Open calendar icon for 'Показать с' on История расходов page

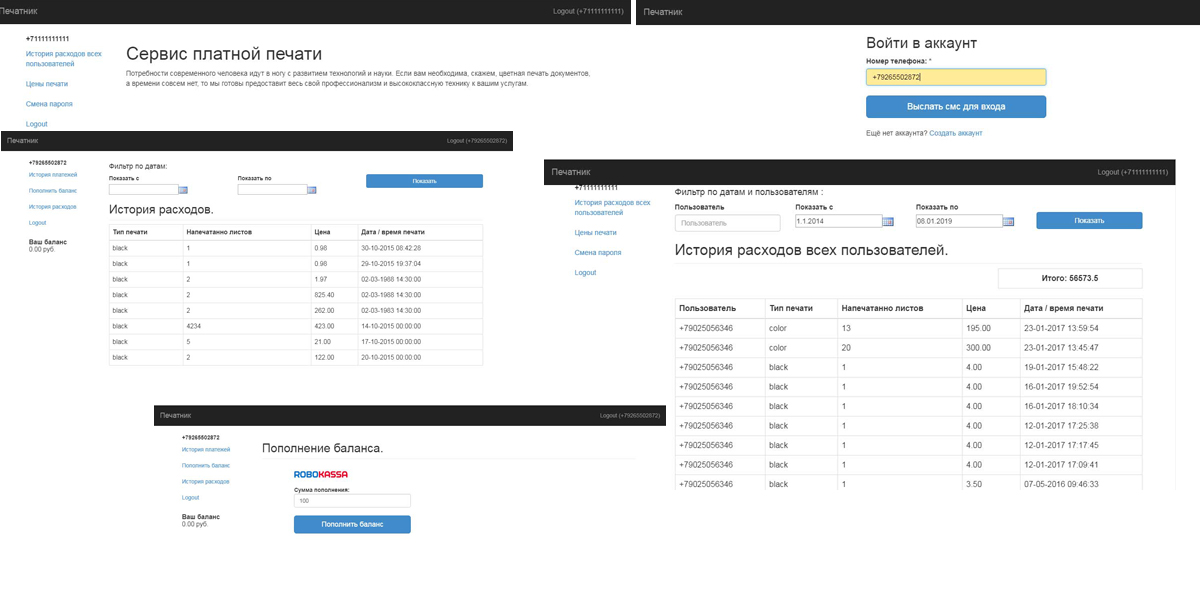(183, 189)
